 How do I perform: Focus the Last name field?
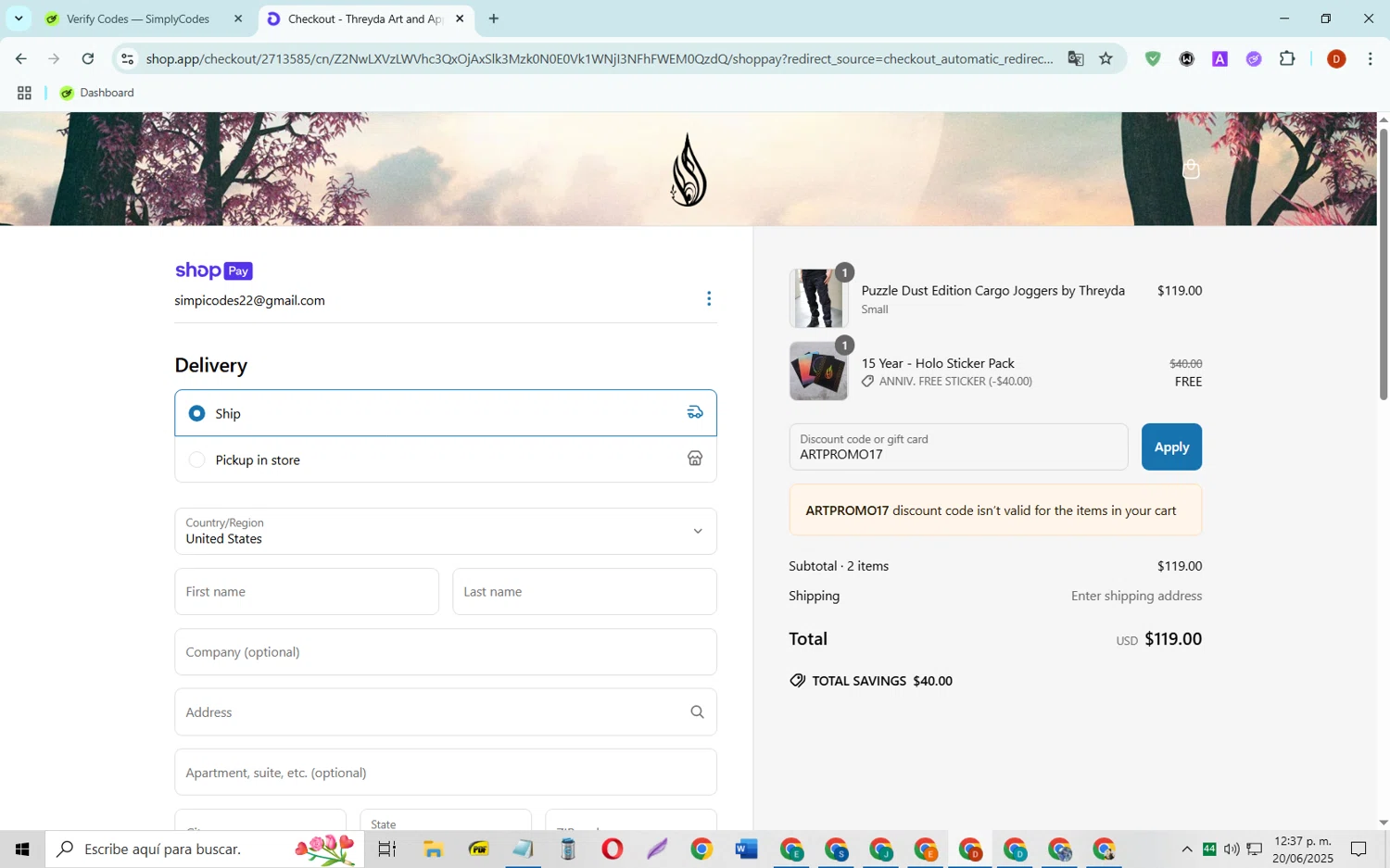point(585,592)
